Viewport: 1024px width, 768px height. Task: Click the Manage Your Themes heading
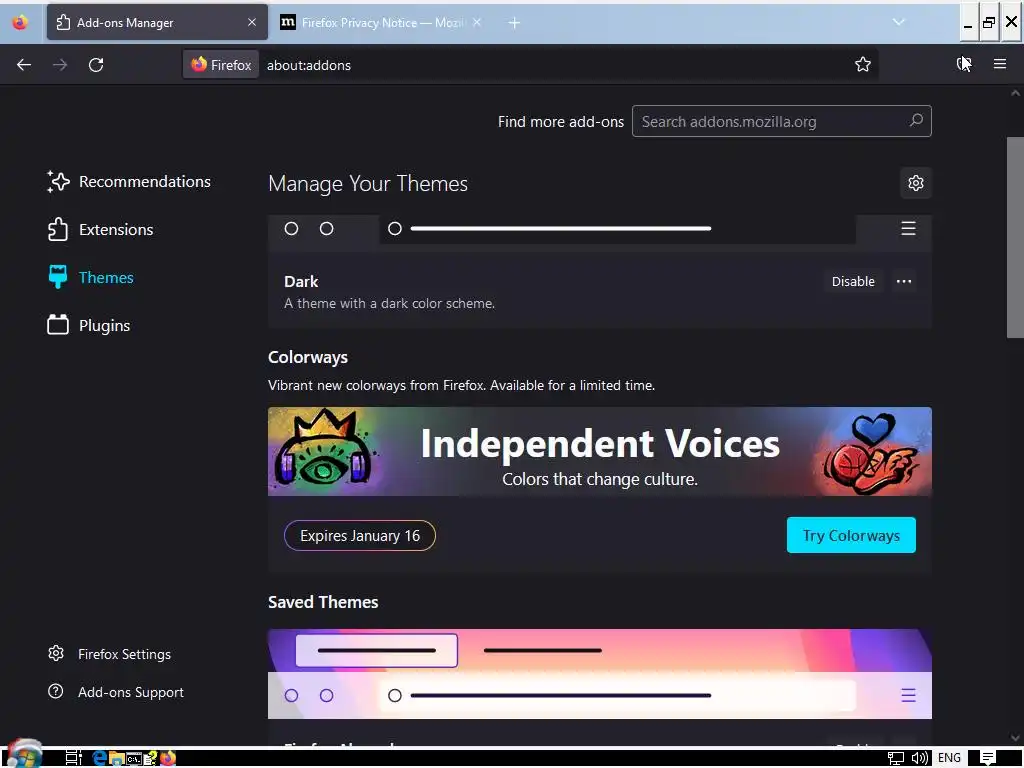(368, 184)
